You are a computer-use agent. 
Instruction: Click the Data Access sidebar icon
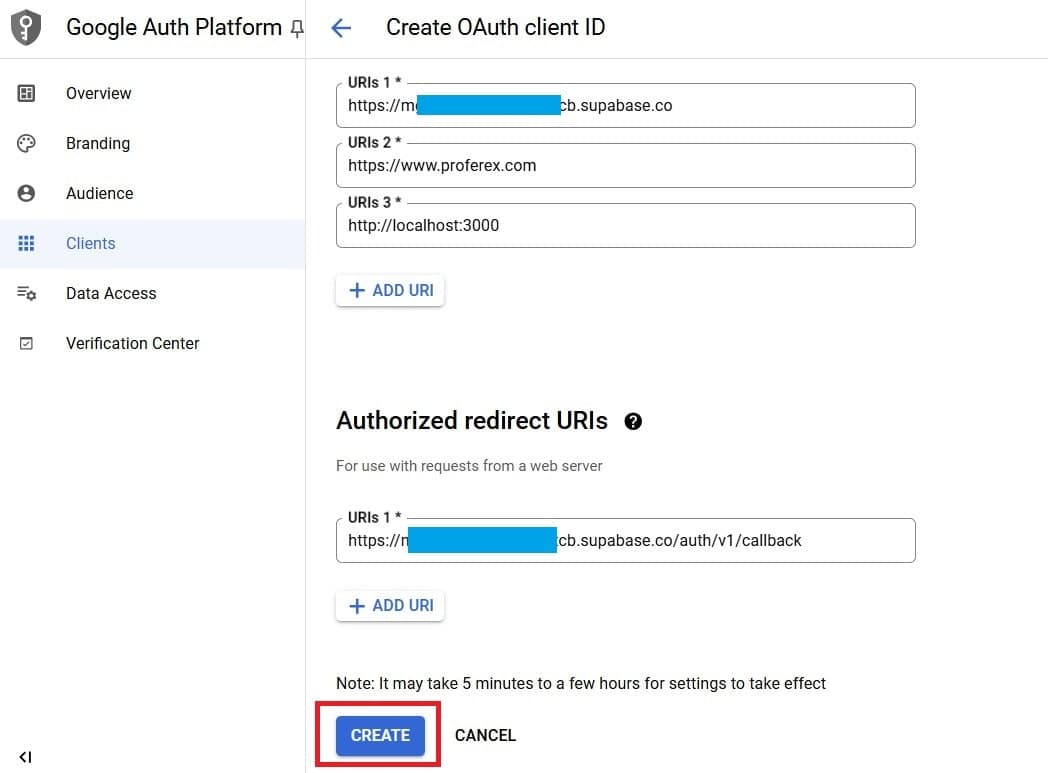tap(27, 293)
